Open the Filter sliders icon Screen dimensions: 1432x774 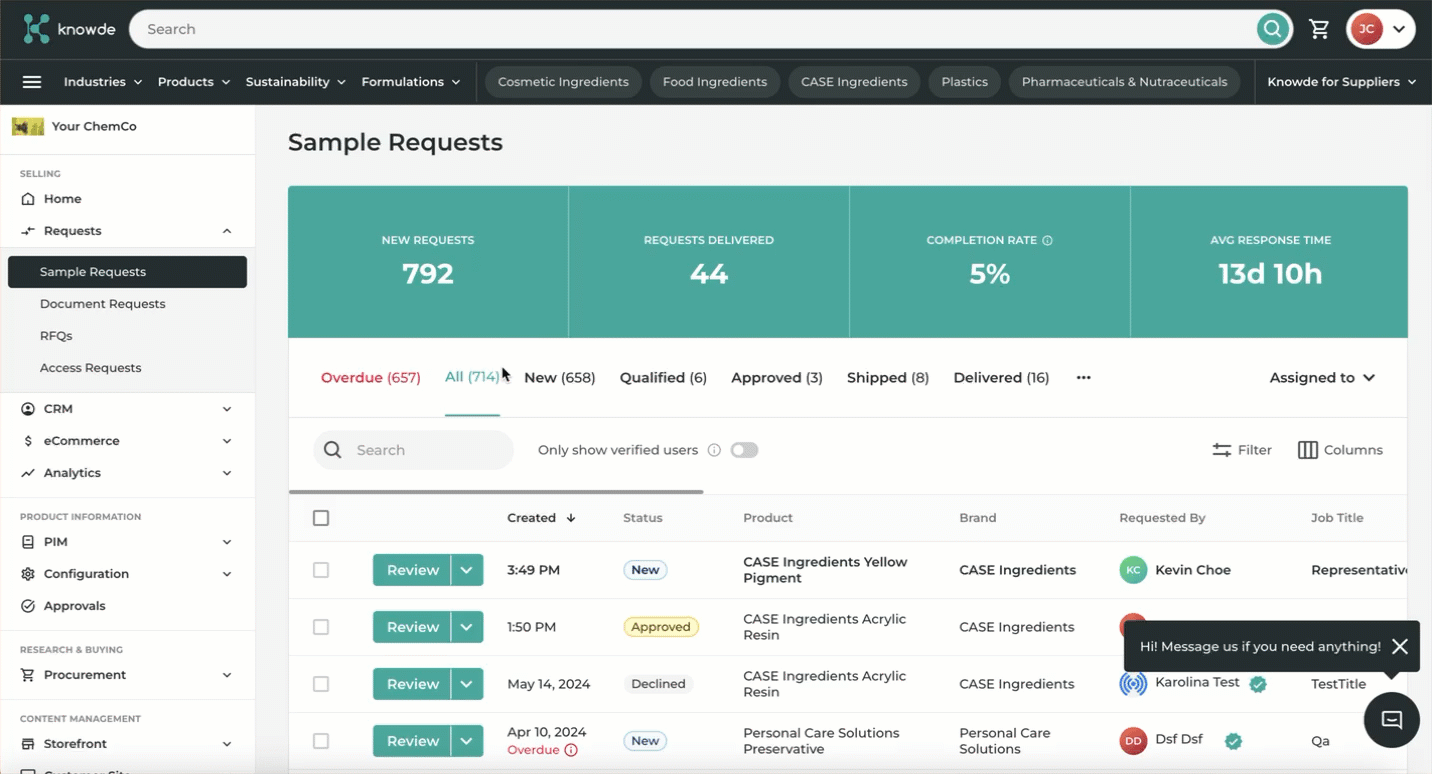(1221, 450)
